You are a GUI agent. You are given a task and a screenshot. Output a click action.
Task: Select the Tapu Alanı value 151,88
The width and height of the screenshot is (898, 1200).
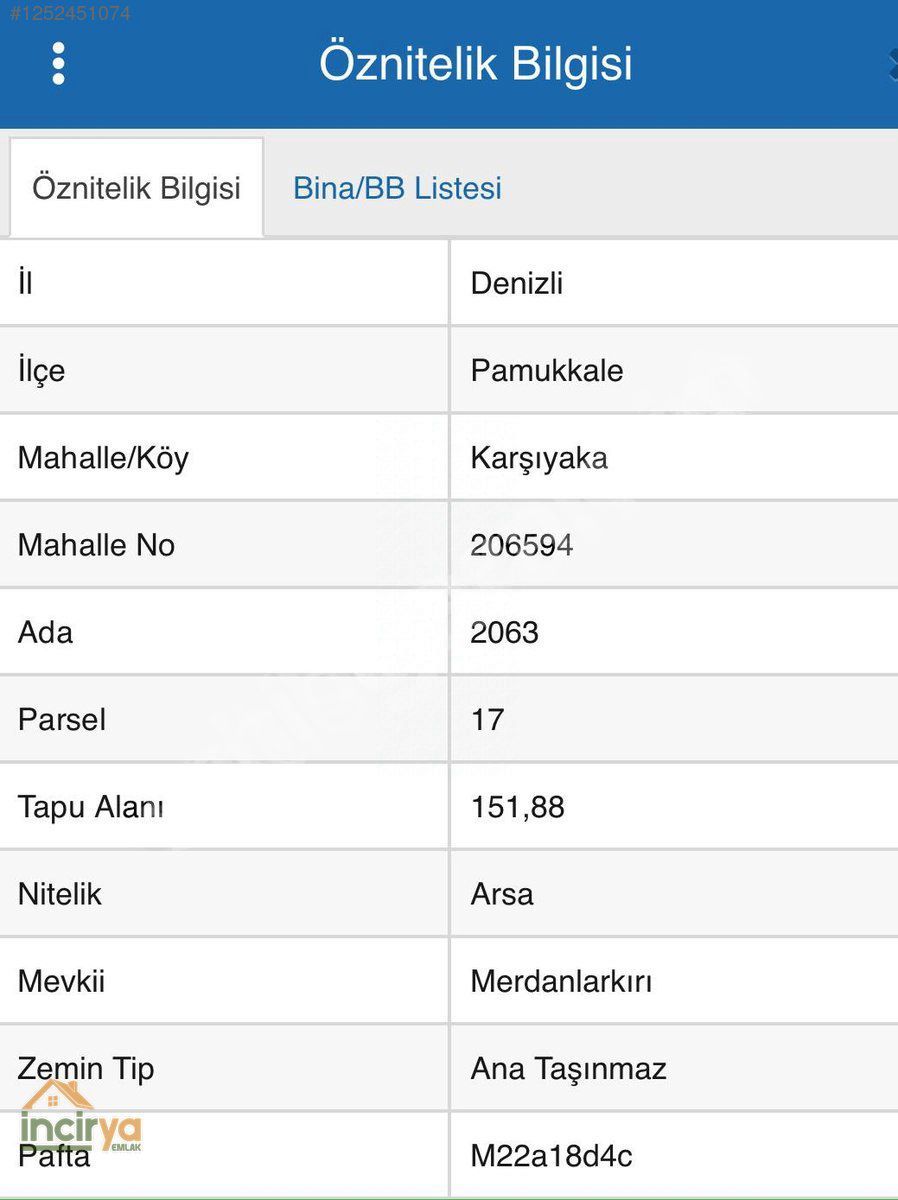517,807
